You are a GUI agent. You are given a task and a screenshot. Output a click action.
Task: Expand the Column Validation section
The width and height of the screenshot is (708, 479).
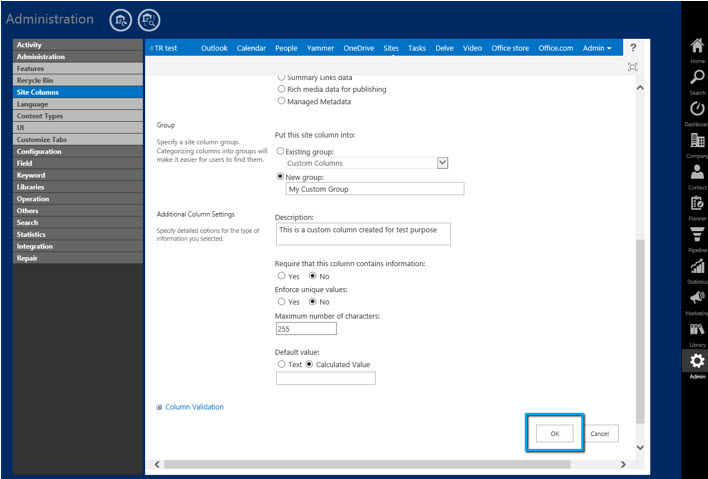pyautogui.click(x=194, y=407)
